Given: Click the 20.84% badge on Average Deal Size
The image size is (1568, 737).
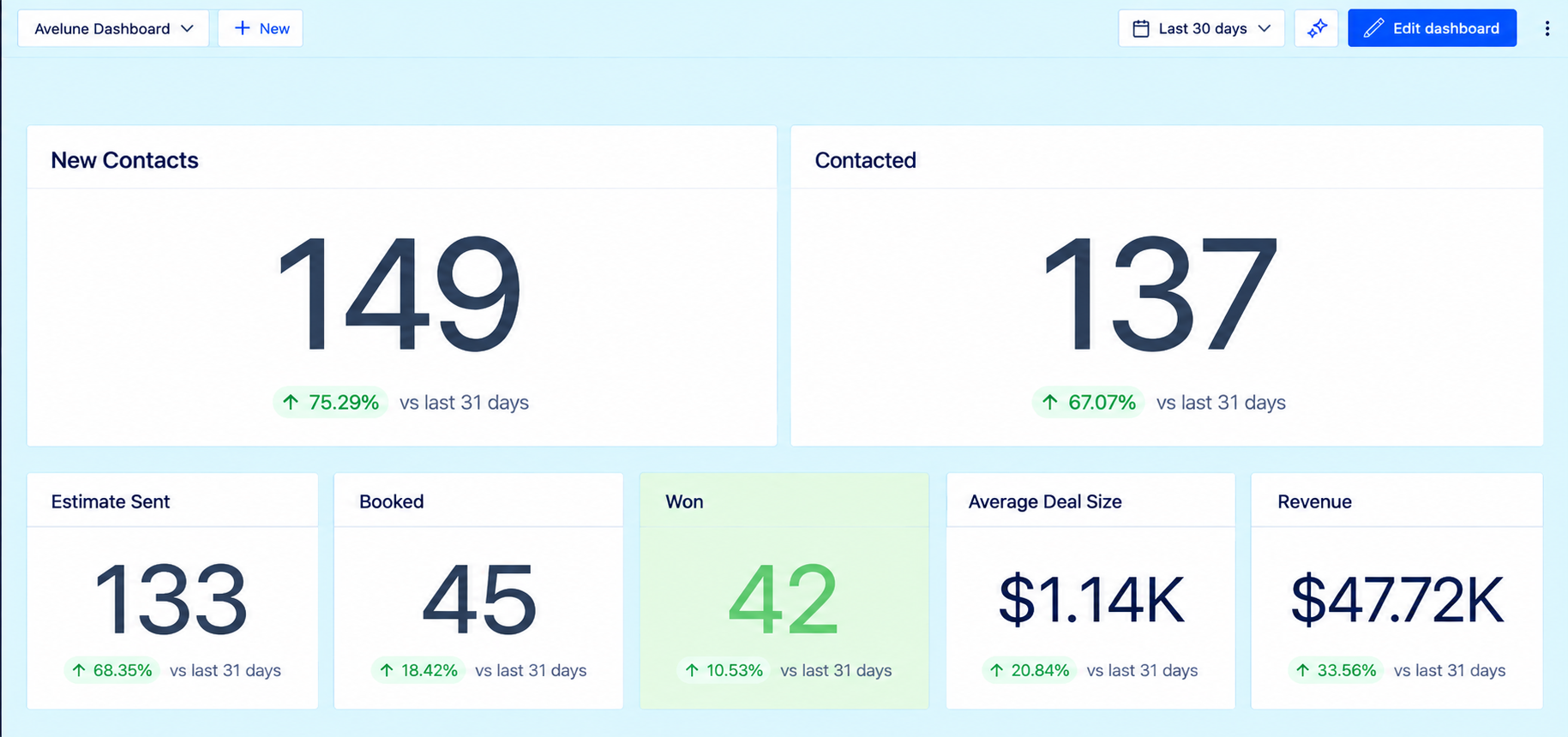Looking at the screenshot, I should click(x=1030, y=670).
